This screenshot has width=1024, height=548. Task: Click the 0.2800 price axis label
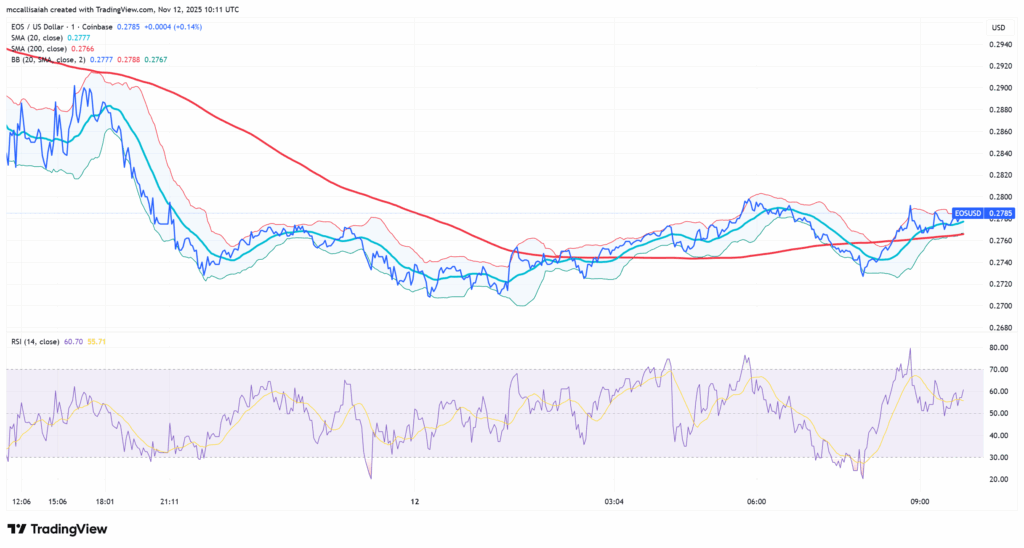[1001, 197]
